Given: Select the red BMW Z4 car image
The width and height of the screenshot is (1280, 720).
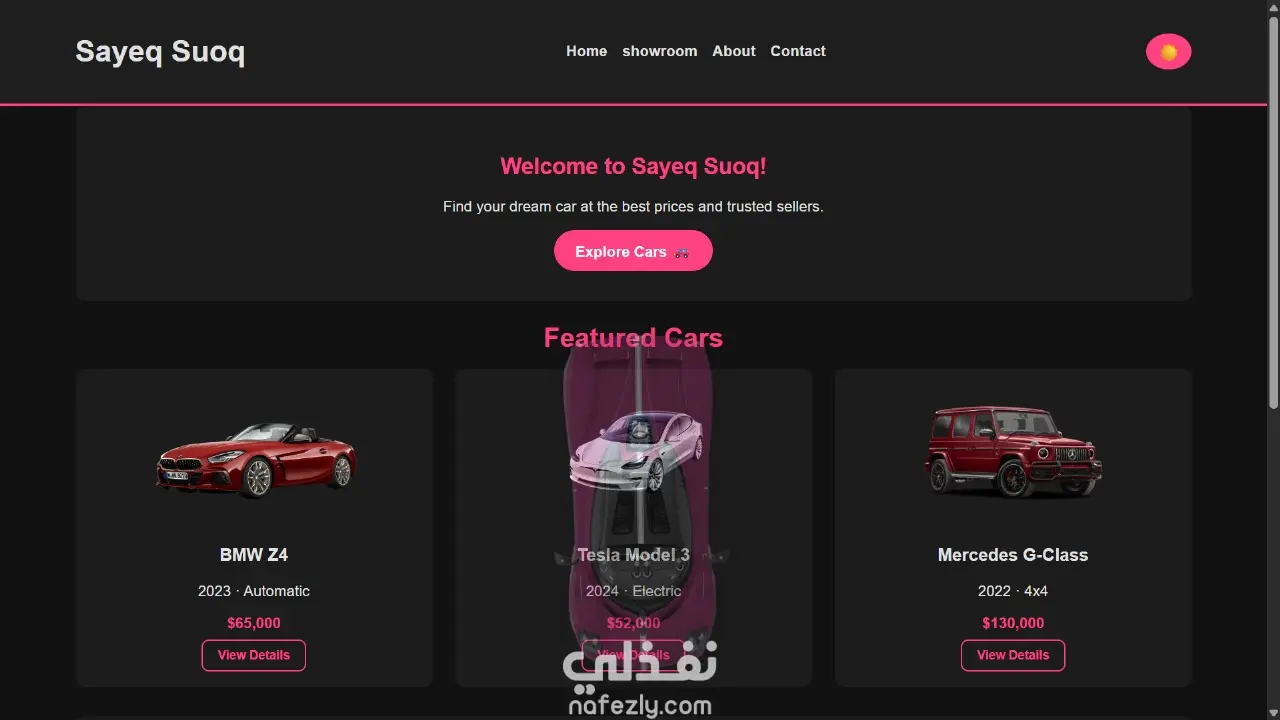Looking at the screenshot, I should [256, 460].
